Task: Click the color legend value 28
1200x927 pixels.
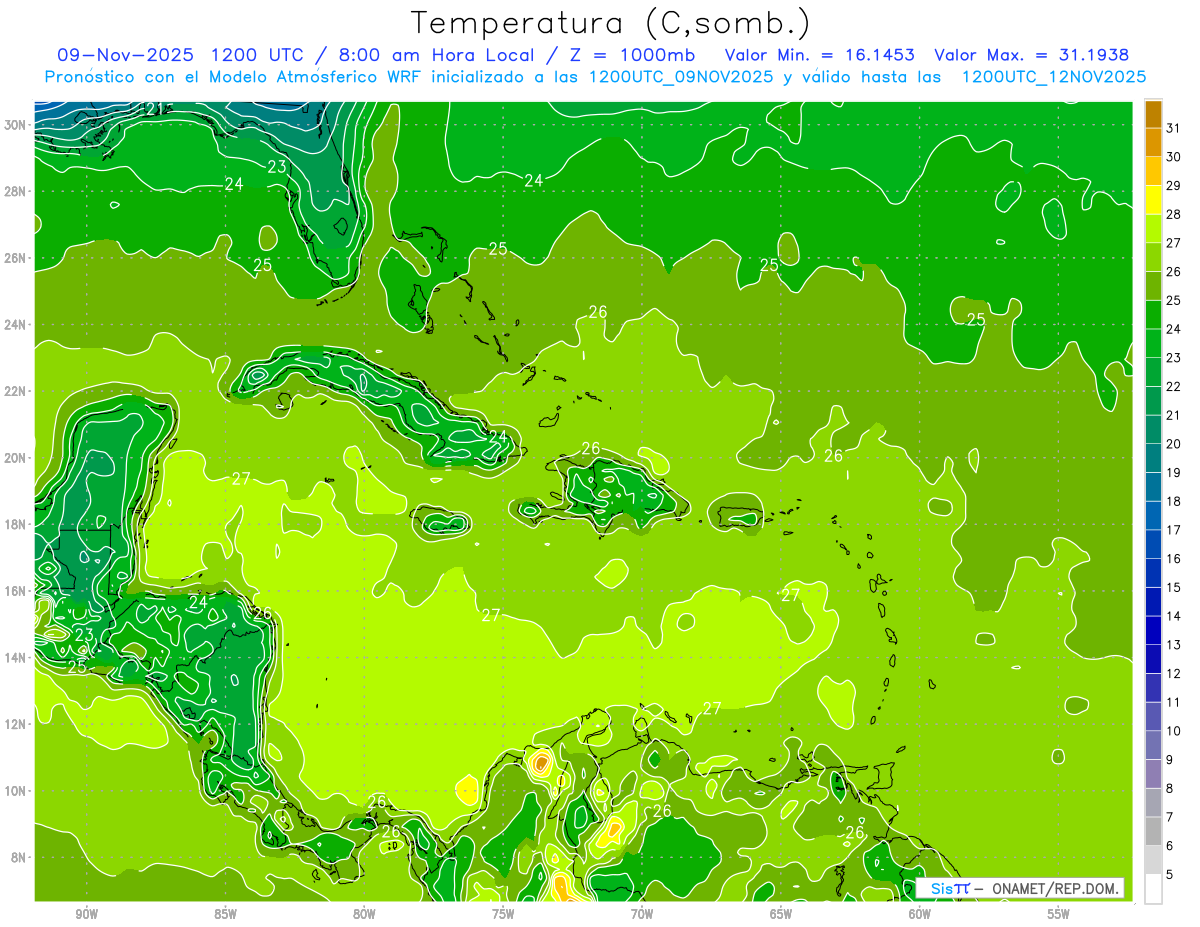Action: (1174, 214)
